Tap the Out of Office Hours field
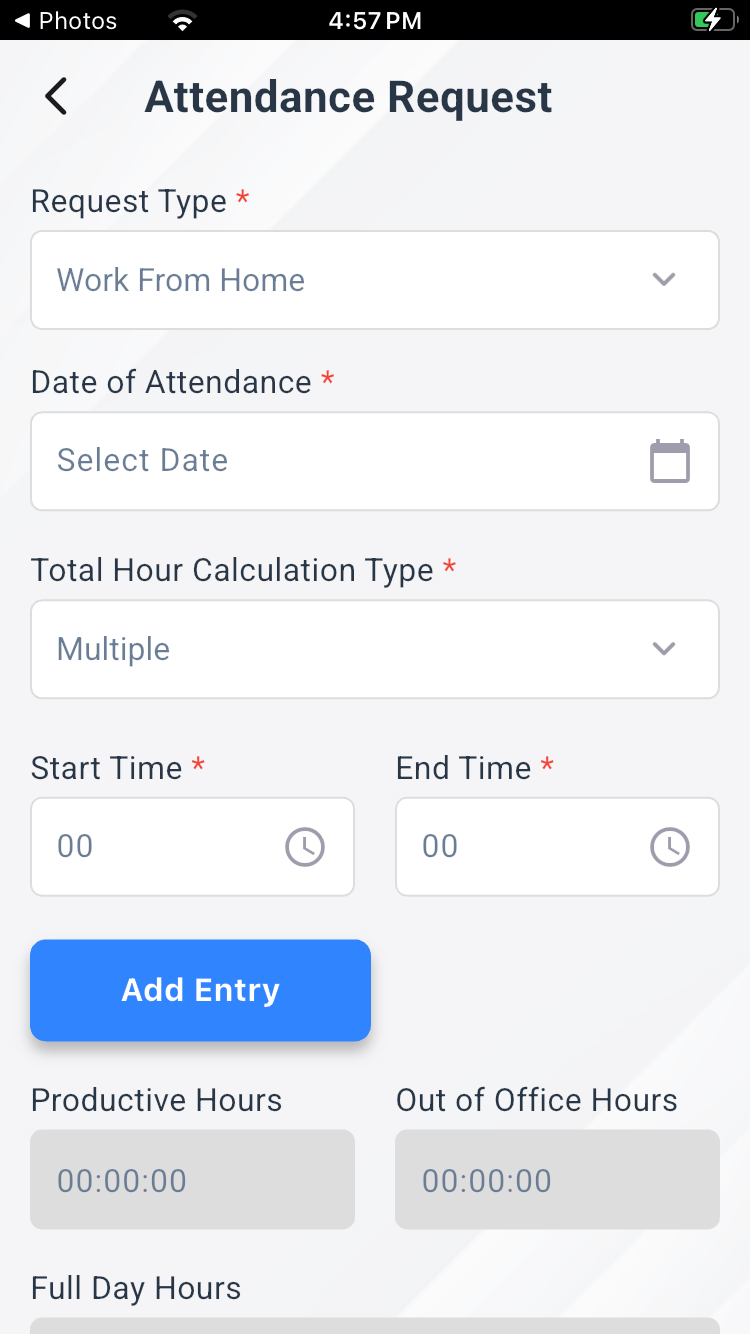Screen dimensions: 750x1334 click(557, 1180)
